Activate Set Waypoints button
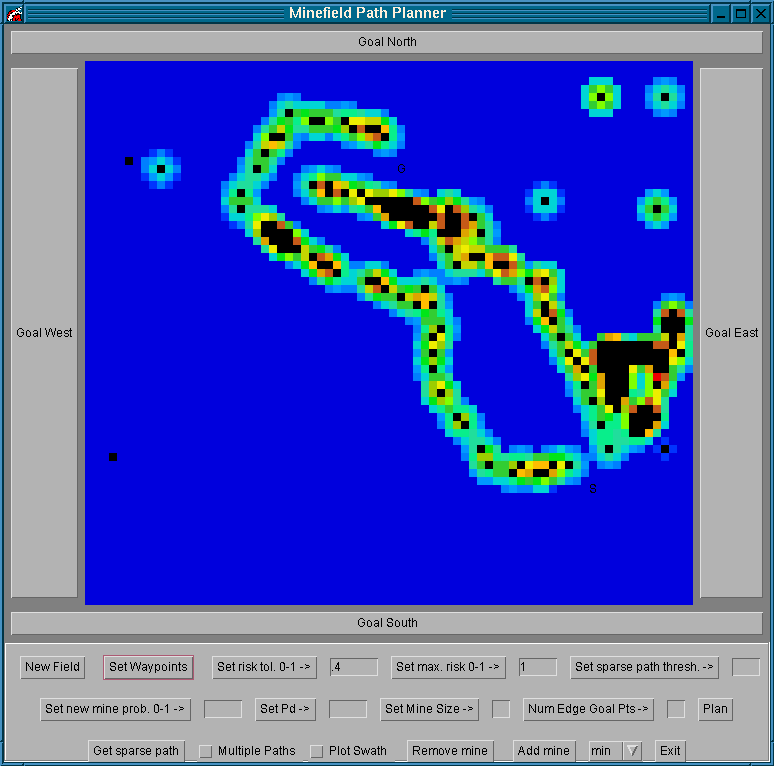Viewport: 774px width, 766px height. pos(148,667)
